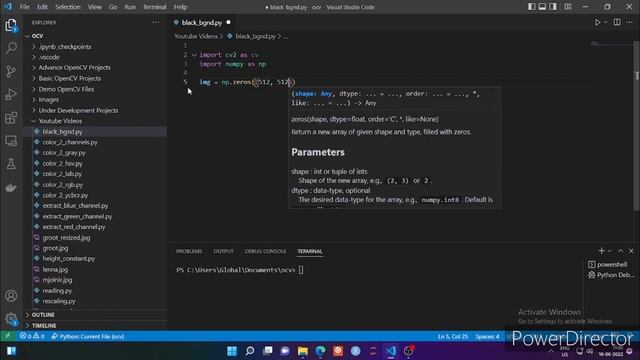Toggle the primary side bar layout icon

click(531, 7)
